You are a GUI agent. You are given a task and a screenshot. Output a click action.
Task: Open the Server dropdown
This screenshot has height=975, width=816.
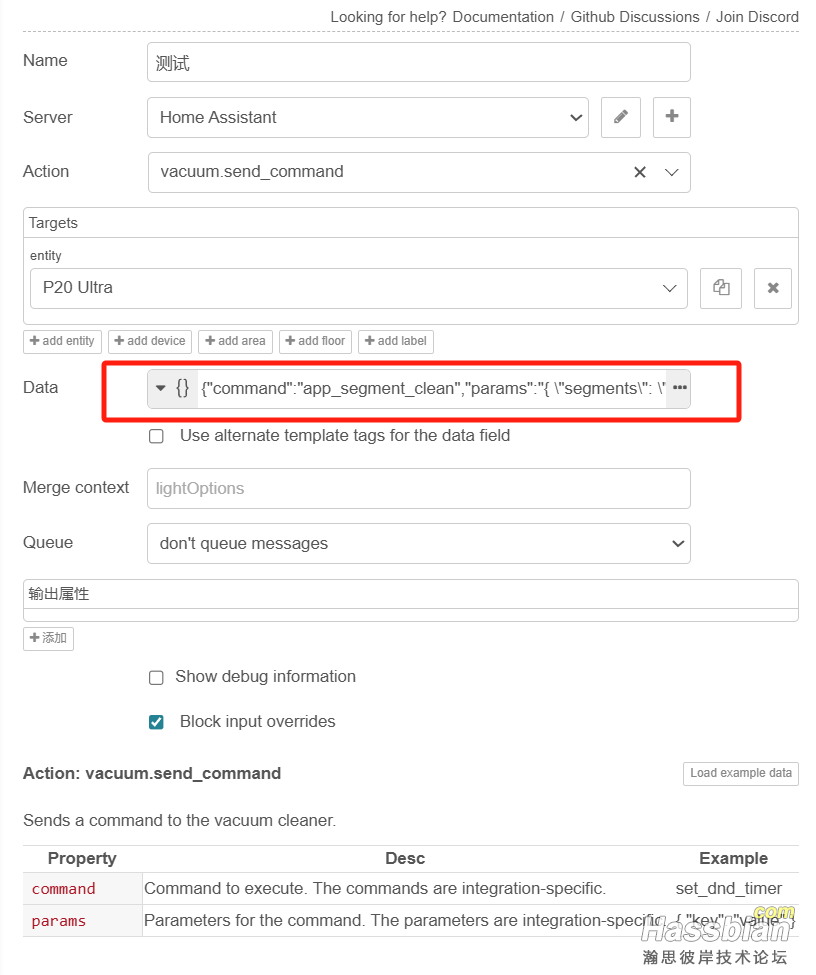(x=367, y=117)
